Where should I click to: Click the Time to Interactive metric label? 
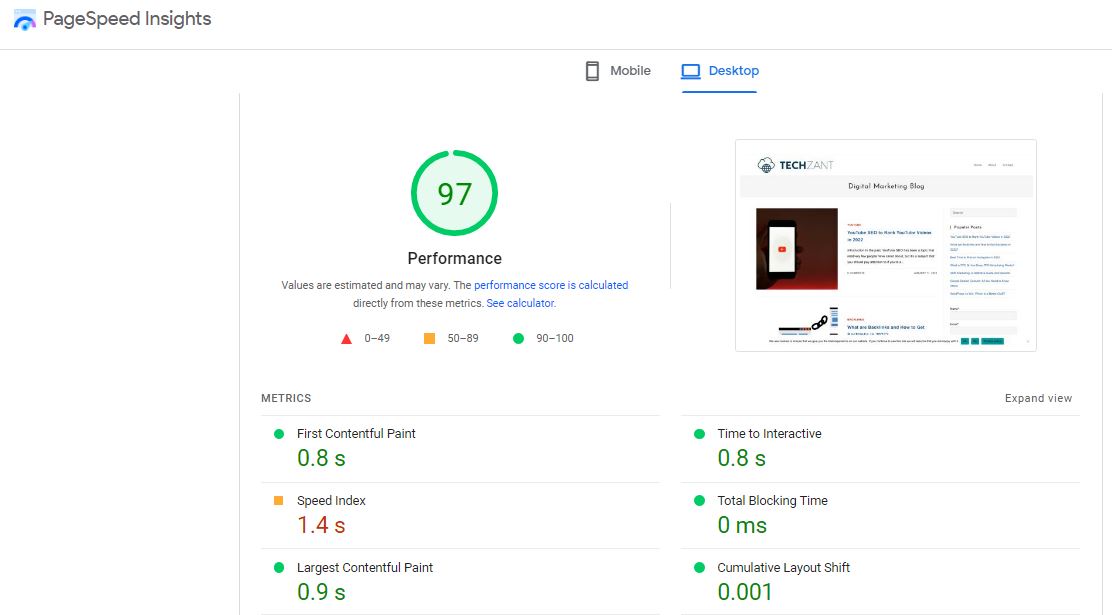point(769,433)
